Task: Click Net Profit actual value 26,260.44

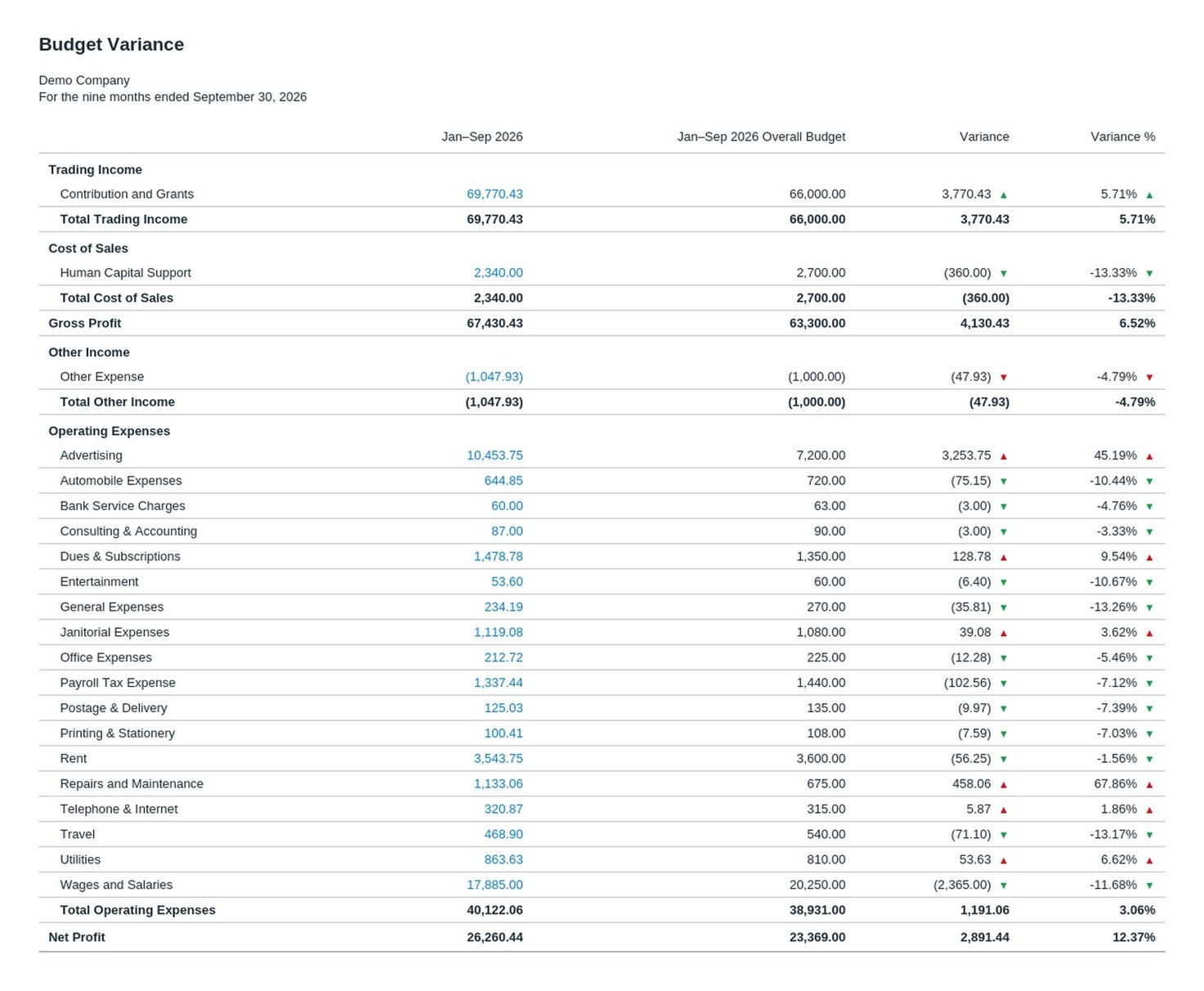Action: [x=495, y=937]
